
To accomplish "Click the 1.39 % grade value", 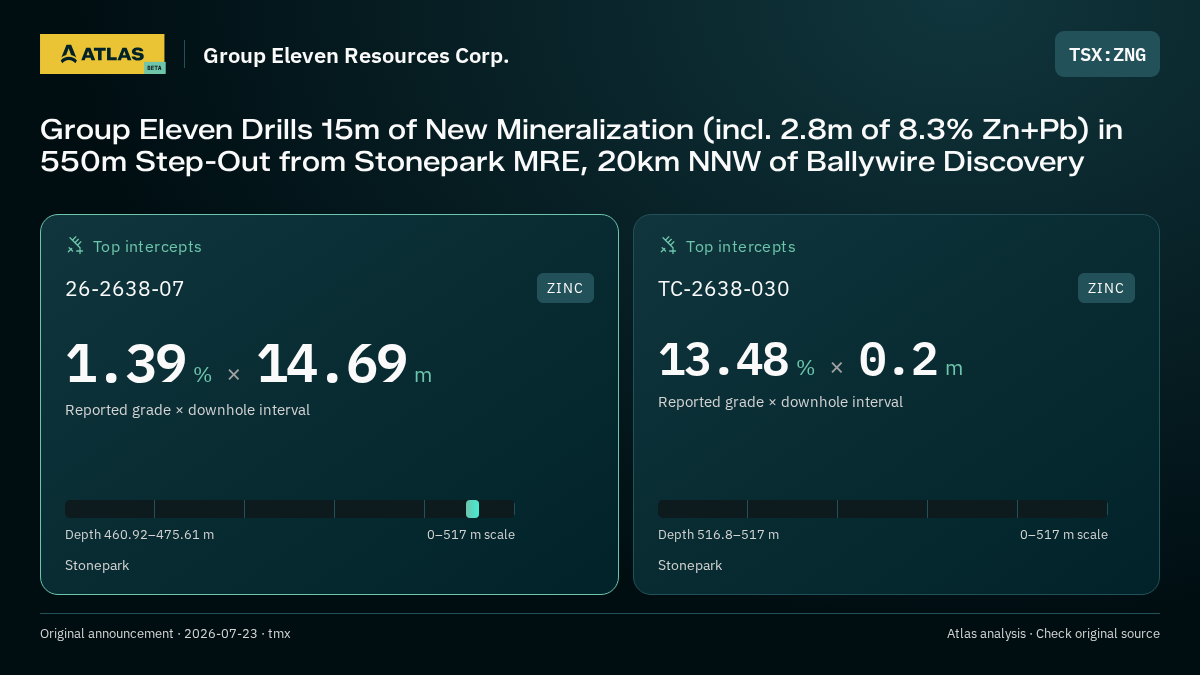I will click(139, 364).
